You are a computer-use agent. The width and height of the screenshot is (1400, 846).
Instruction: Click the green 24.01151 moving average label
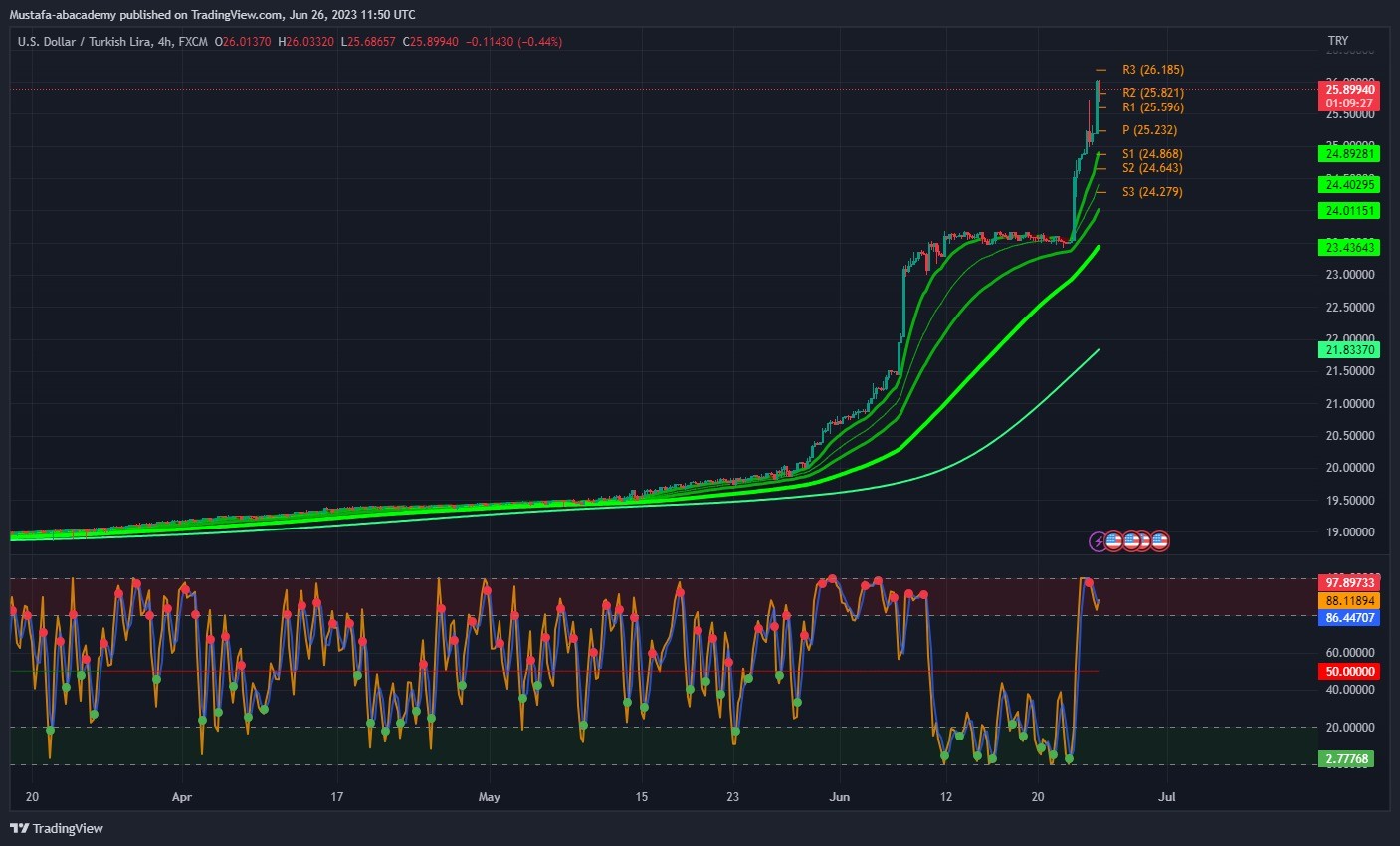click(1350, 211)
